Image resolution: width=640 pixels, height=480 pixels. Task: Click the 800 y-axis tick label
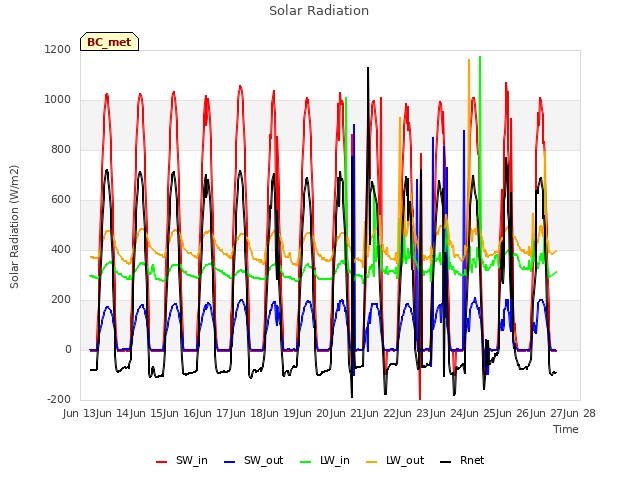click(x=61, y=149)
